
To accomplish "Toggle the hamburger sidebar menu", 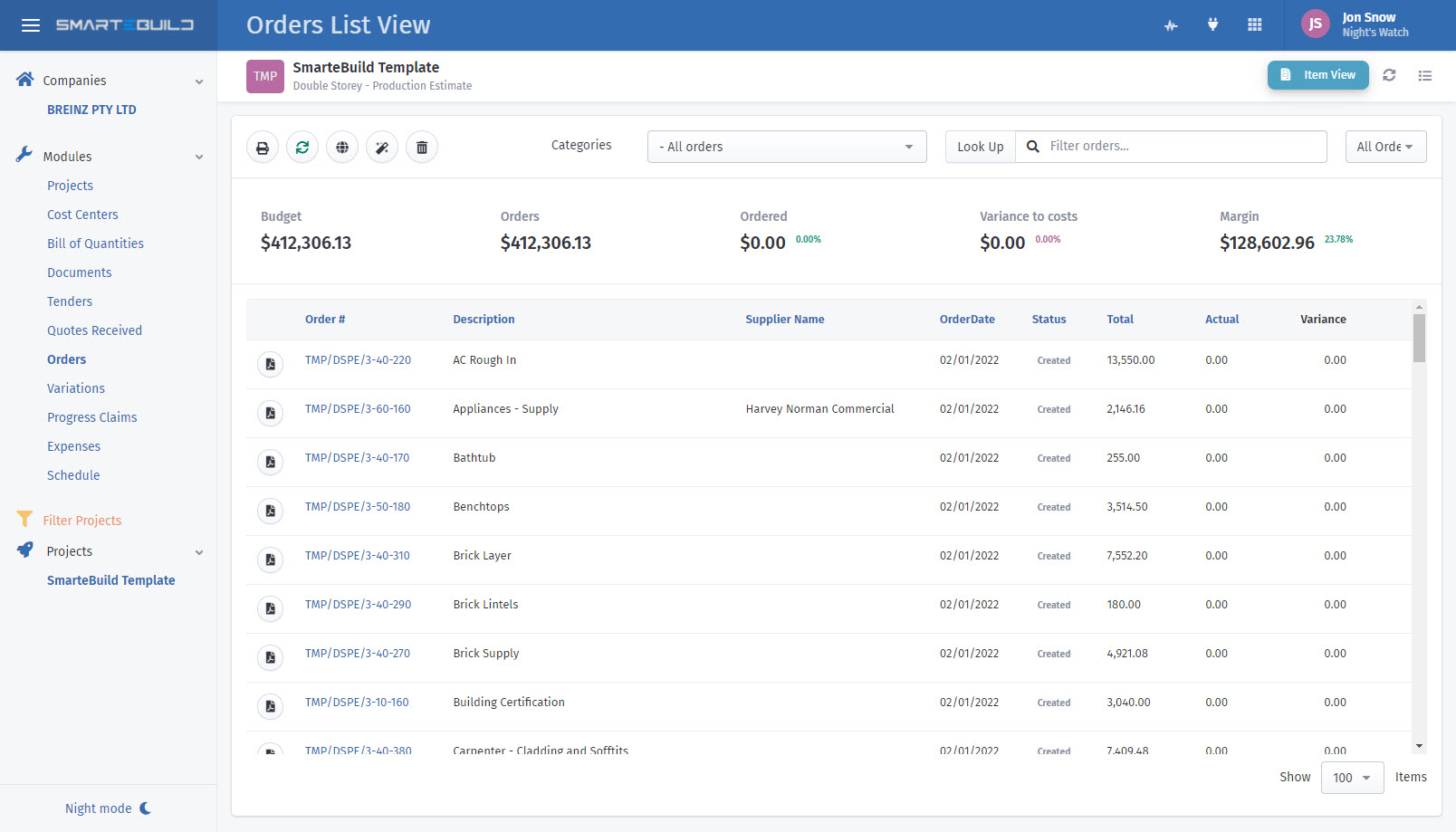I will click(x=31, y=25).
